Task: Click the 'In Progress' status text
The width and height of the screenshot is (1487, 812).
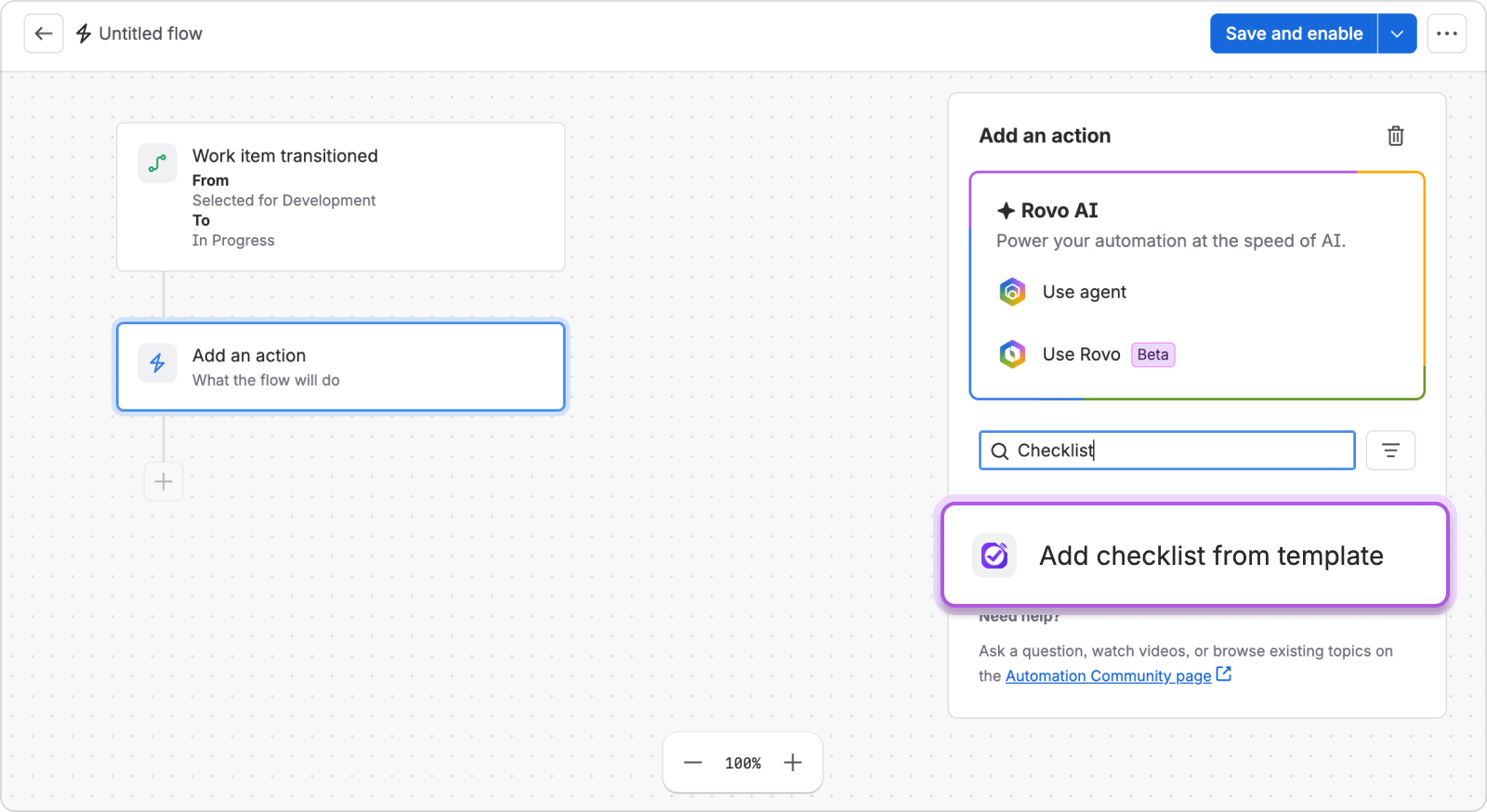Action: pos(233,241)
